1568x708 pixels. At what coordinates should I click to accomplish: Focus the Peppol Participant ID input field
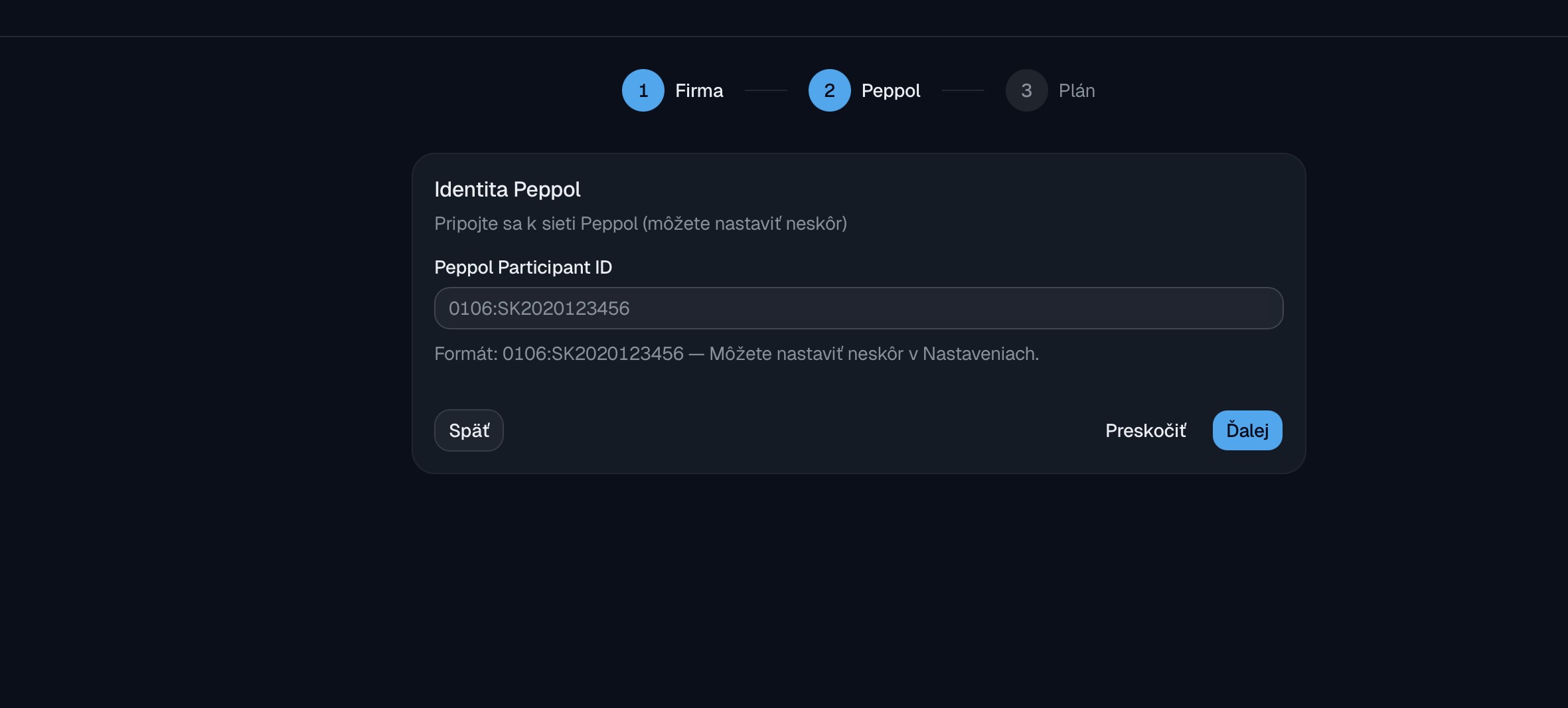pyautogui.click(x=929, y=308)
